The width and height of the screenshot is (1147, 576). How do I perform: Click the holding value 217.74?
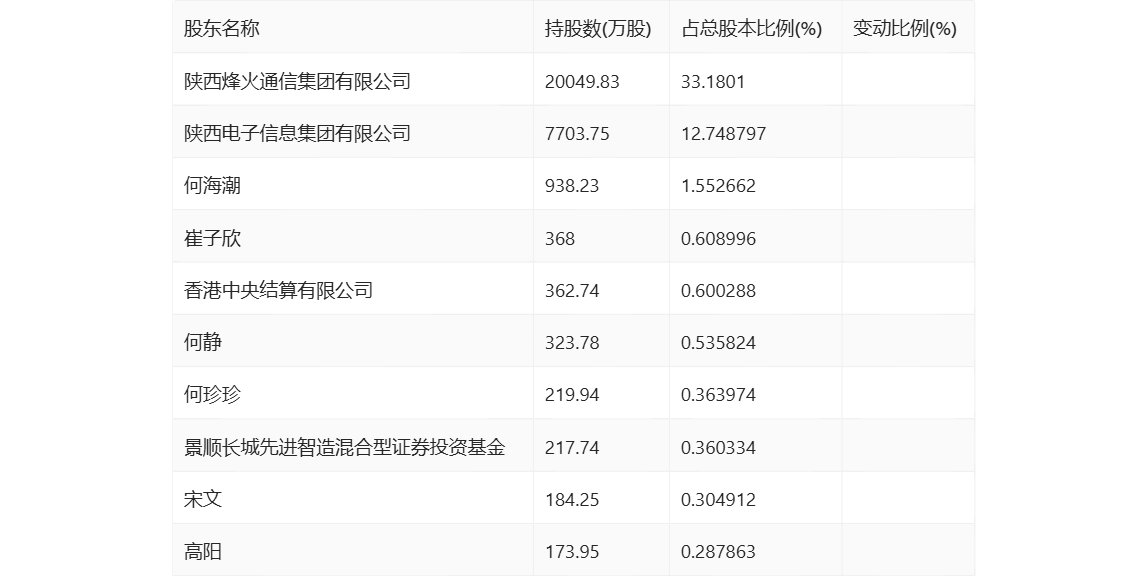pos(572,447)
